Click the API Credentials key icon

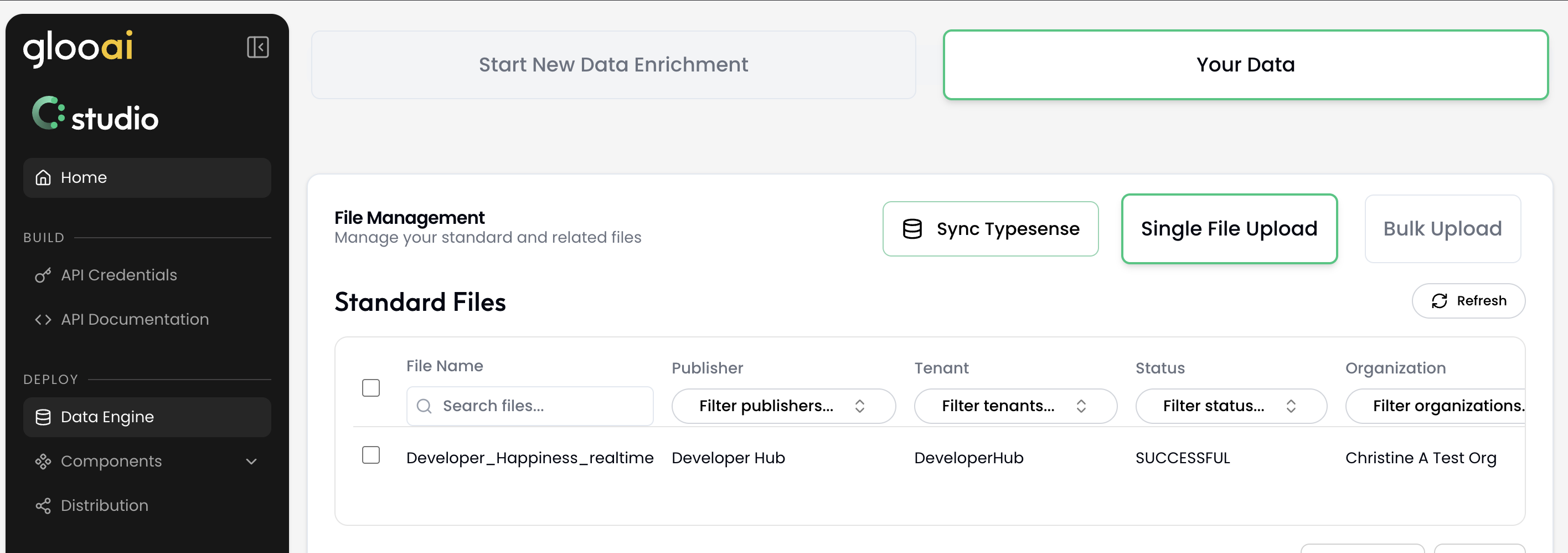point(43,275)
